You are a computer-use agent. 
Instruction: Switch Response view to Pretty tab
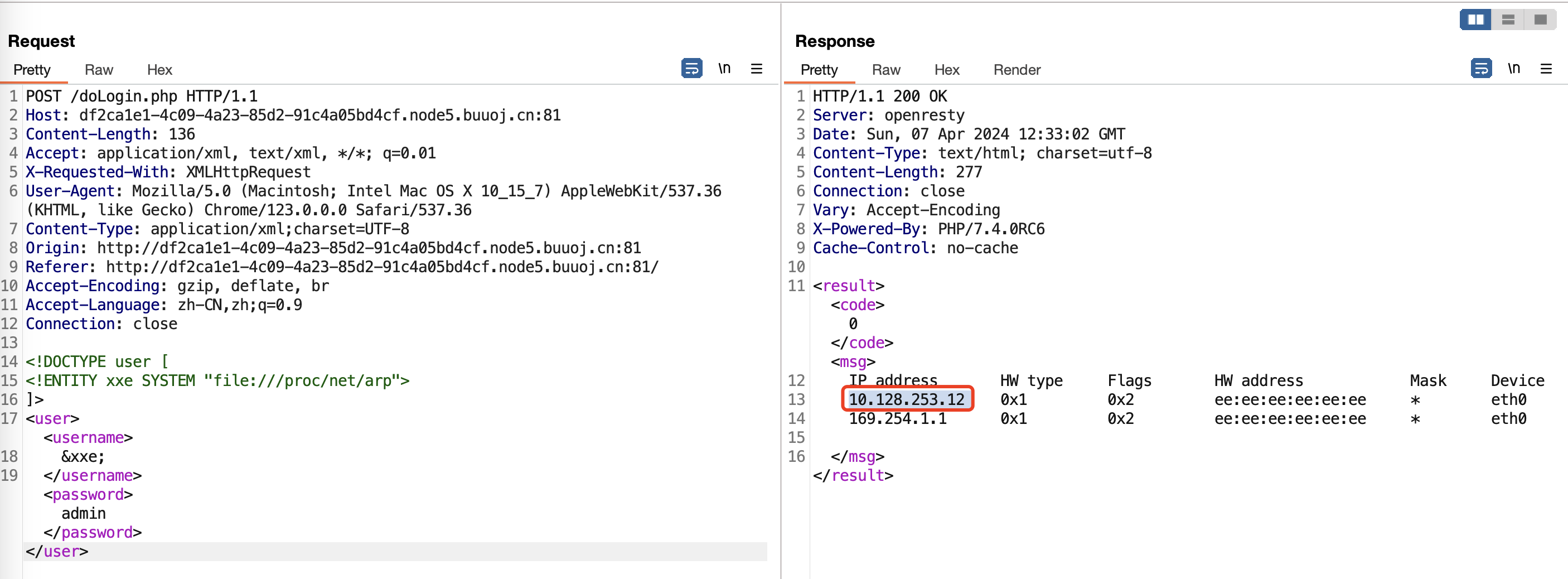pos(819,70)
